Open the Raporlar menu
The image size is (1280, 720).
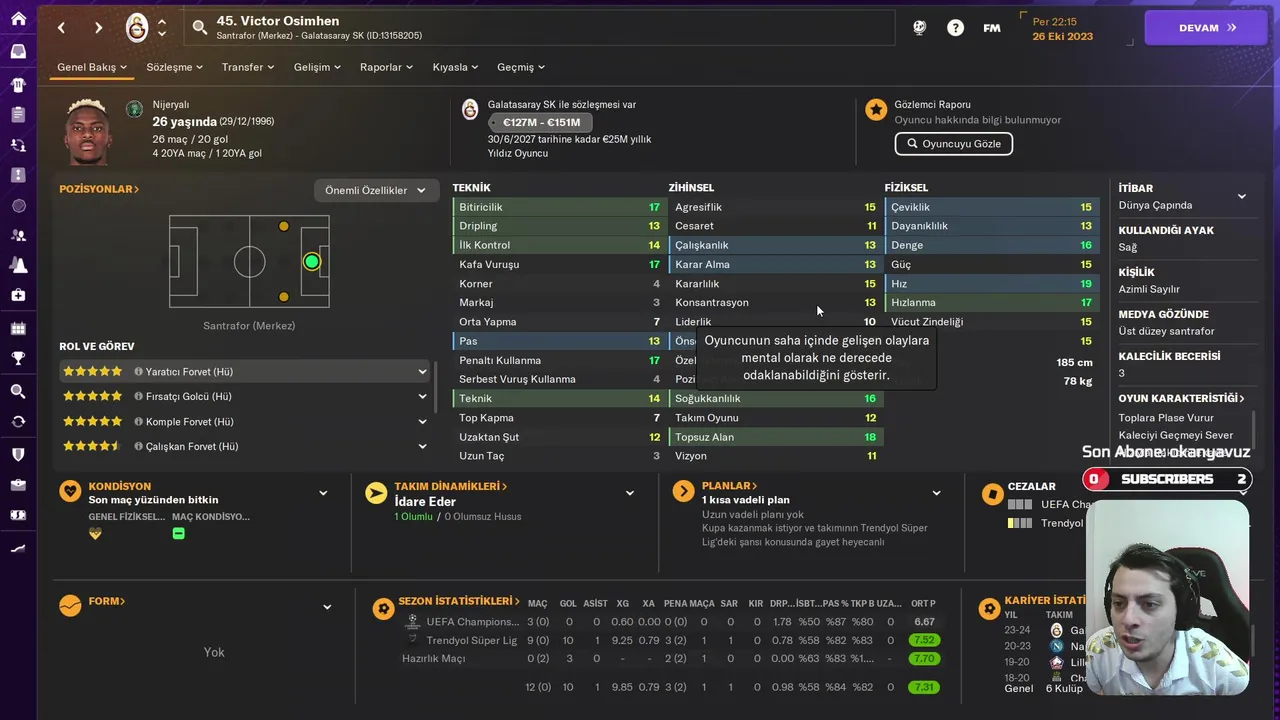coord(386,67)
